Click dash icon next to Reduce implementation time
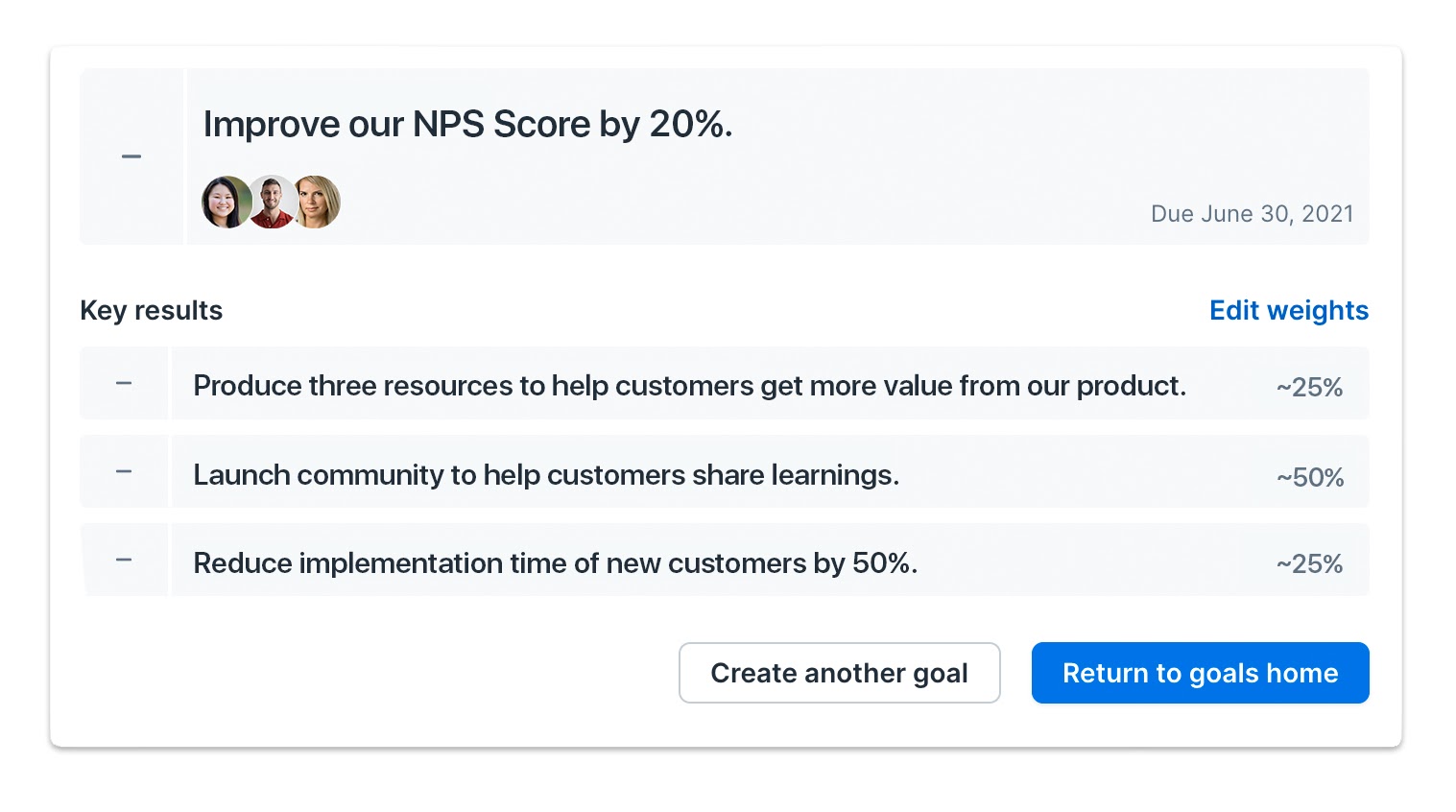 pyautogui.click(x=124, y=560)
